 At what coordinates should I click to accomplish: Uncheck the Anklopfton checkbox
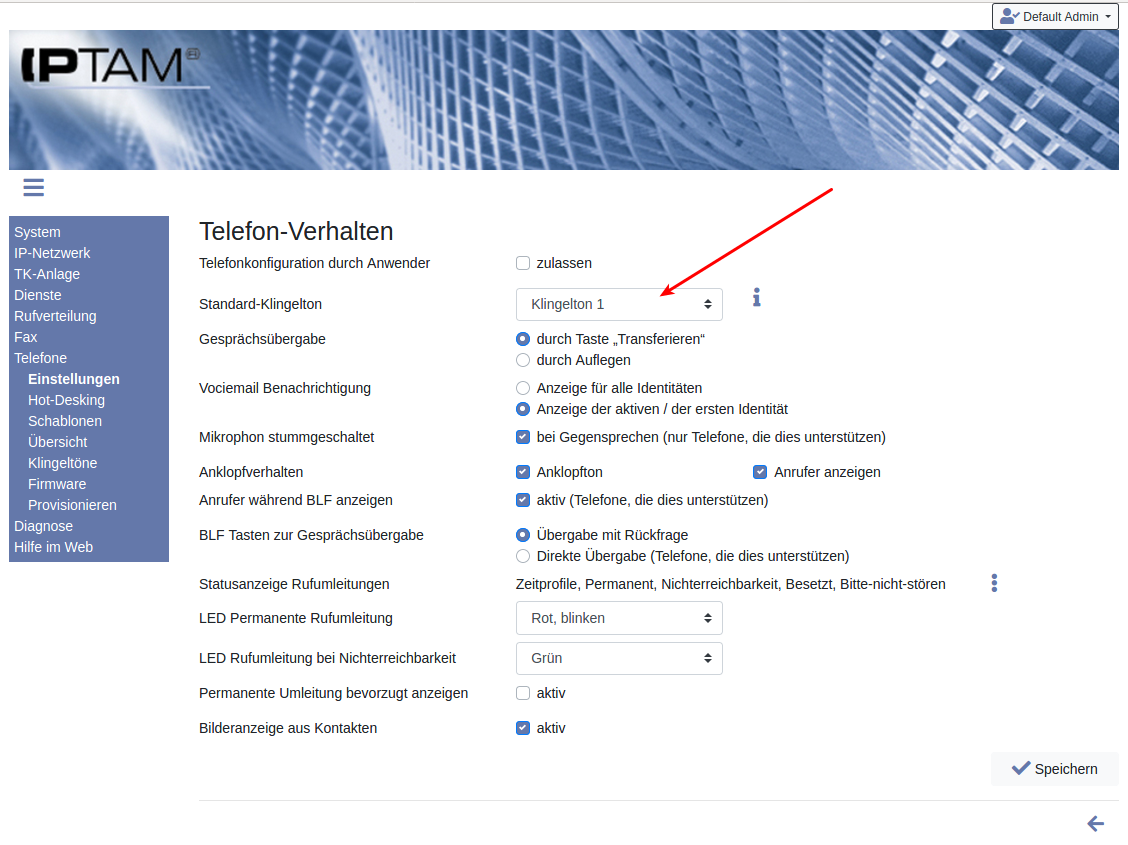tap(523, 472)
